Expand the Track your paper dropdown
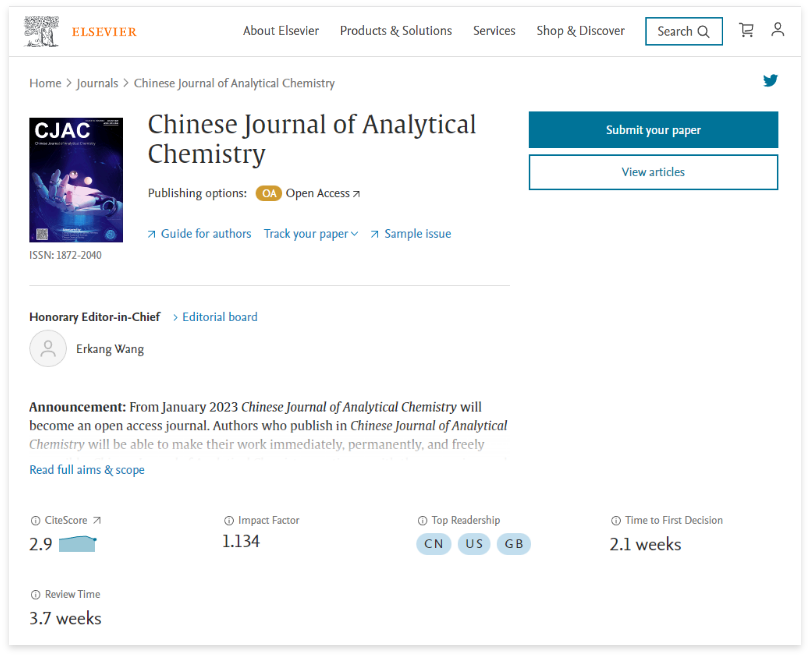 tap(311, 234)
